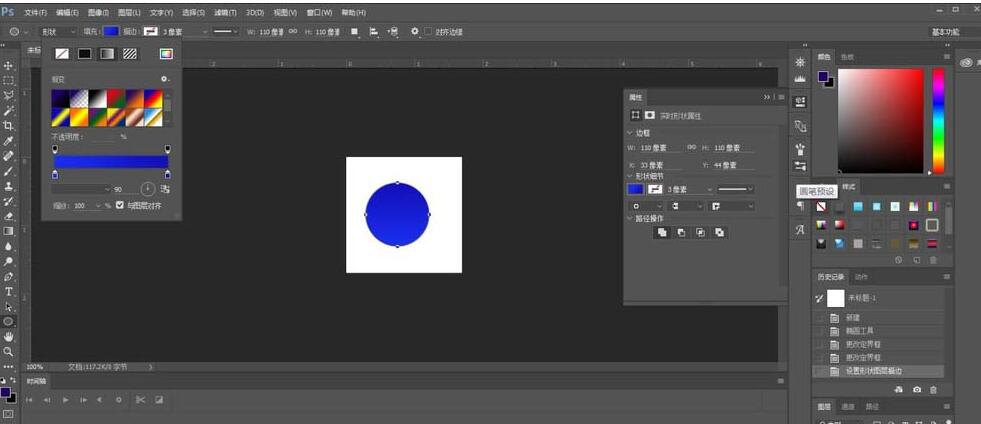
Task: Open the stroke line style dropdown in options bar
Action: [224, 32]
